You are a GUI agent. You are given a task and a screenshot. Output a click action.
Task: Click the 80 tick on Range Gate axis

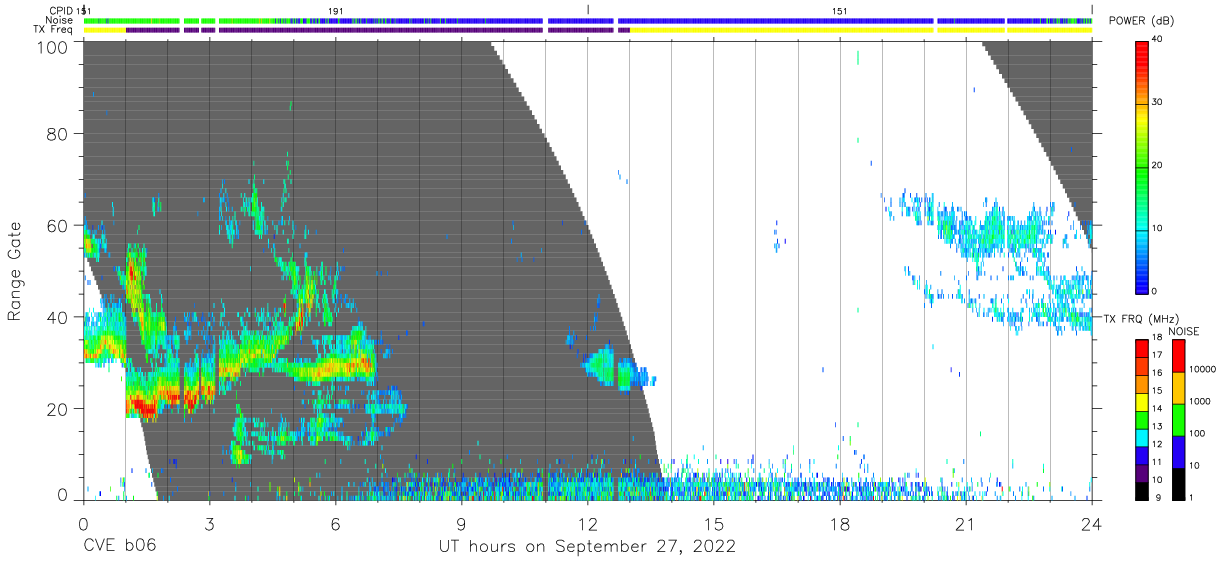57,134
